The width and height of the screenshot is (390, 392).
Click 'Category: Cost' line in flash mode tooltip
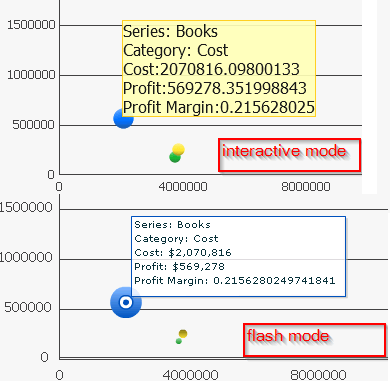tap(176, 239)
